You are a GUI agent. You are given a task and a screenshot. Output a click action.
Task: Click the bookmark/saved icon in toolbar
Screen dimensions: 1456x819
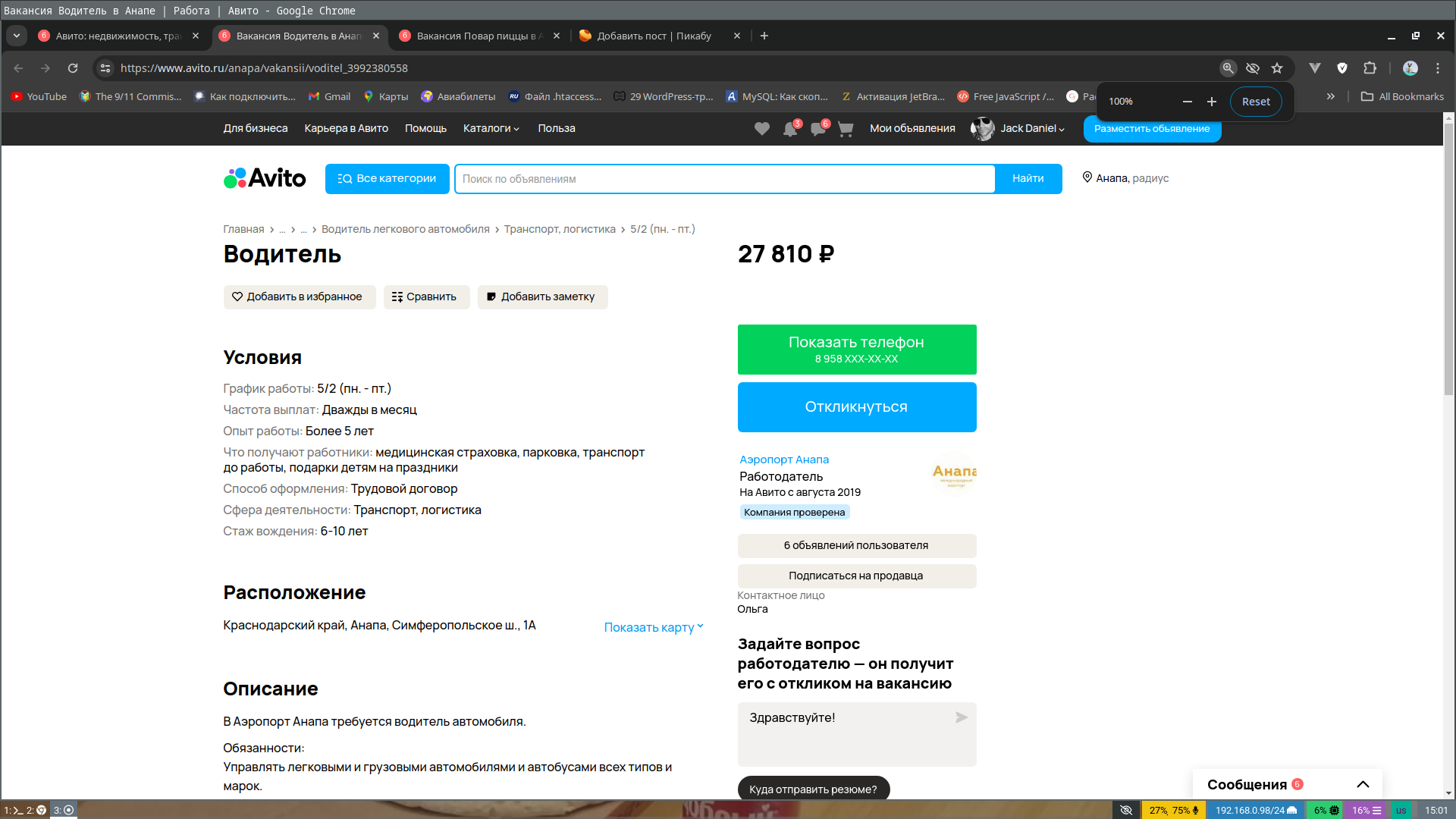click(x=1278, y=67)
